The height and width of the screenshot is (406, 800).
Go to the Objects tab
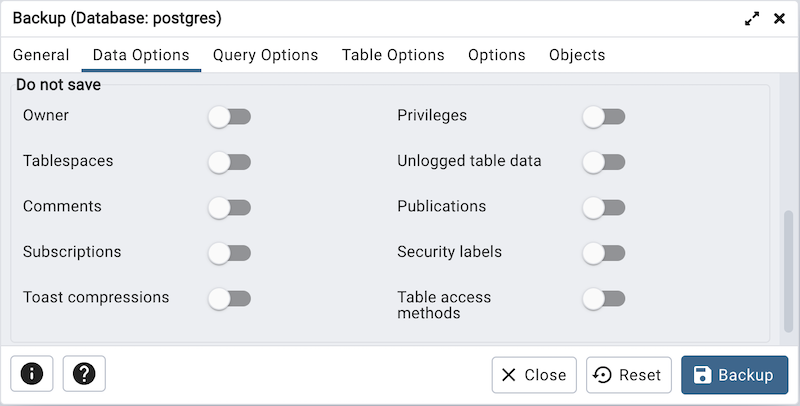pos(577,55)
